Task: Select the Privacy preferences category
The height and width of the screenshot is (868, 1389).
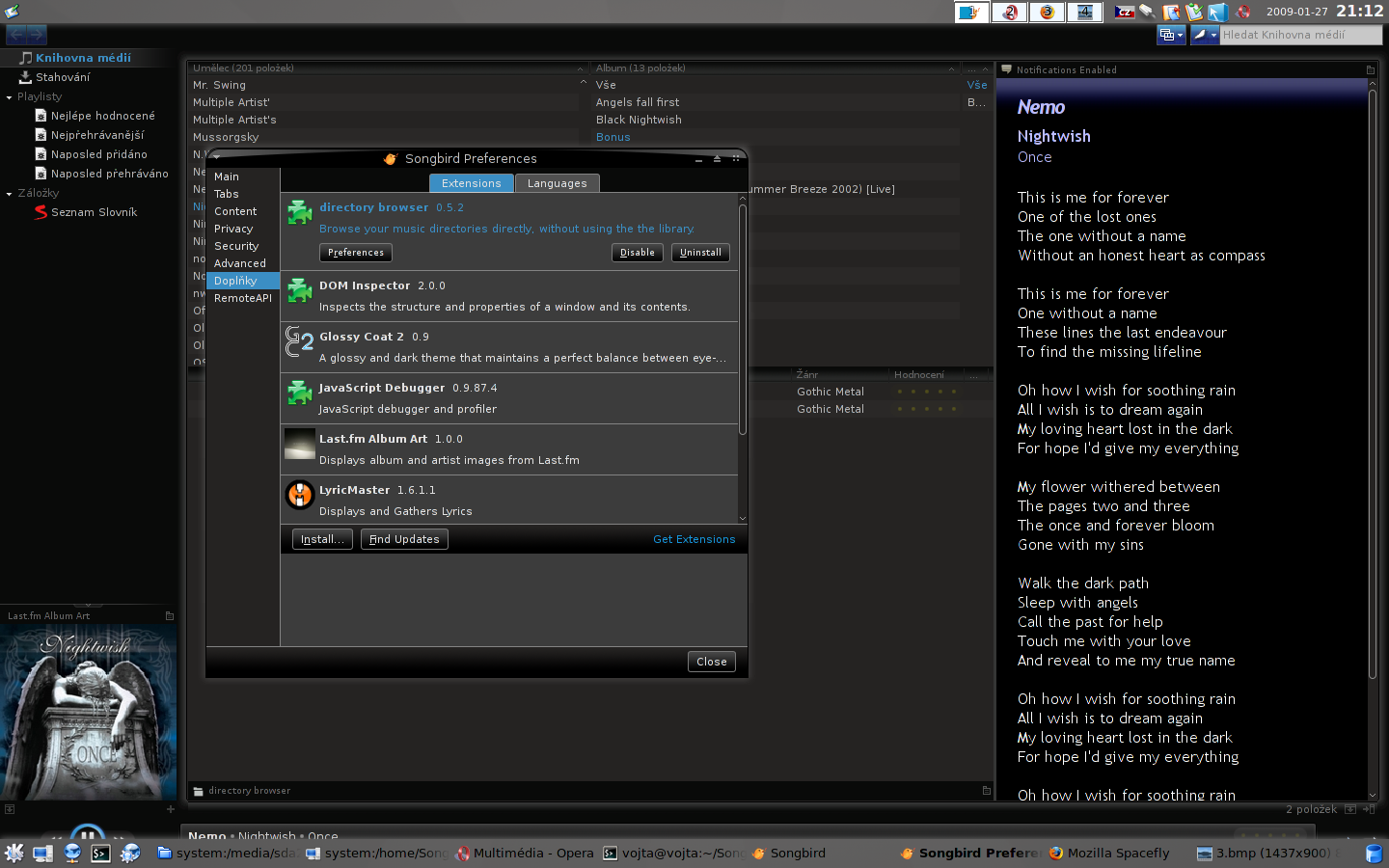Action: [x=243, y=229]
